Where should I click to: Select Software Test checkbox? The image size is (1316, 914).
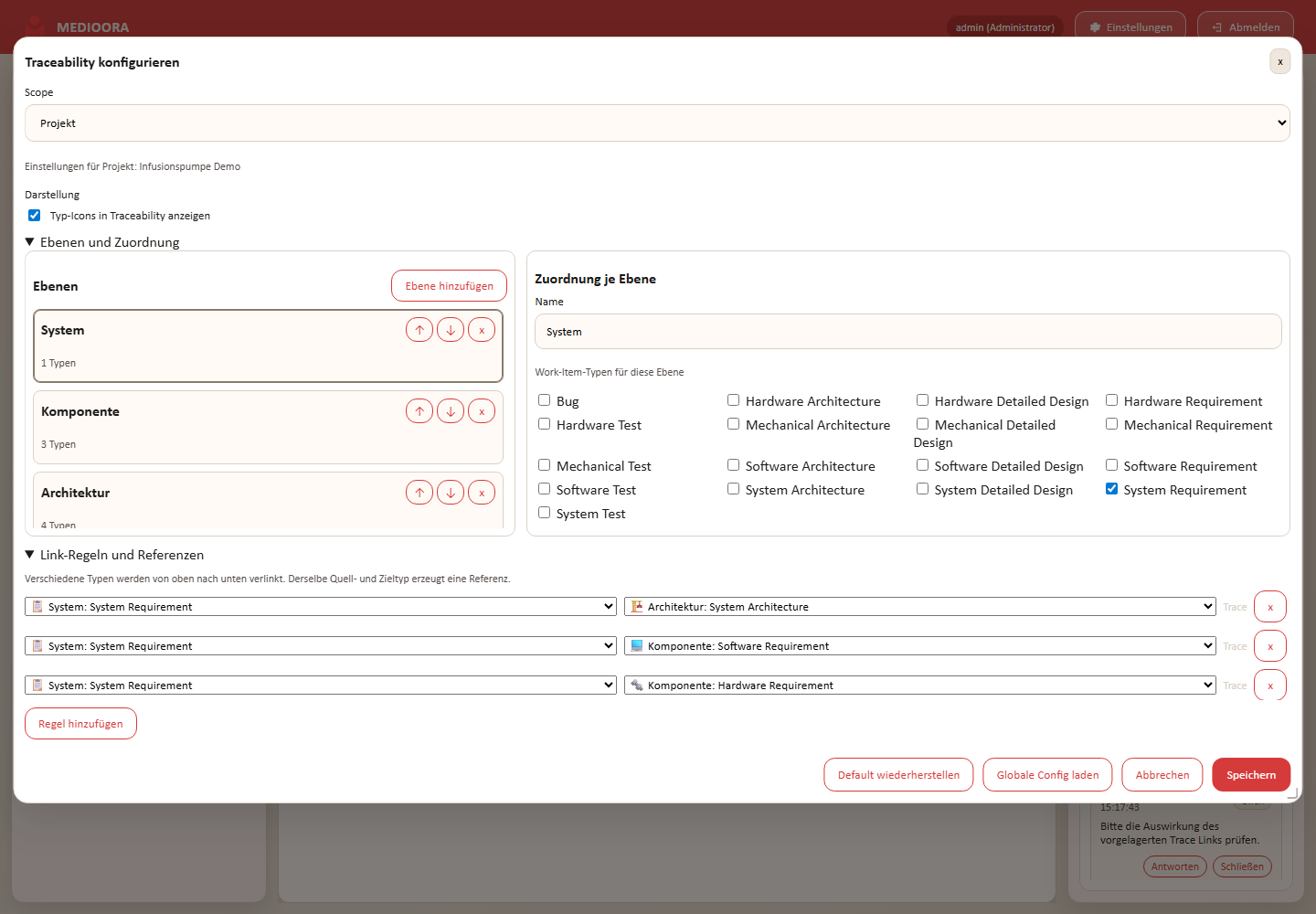tap(545, 489)
